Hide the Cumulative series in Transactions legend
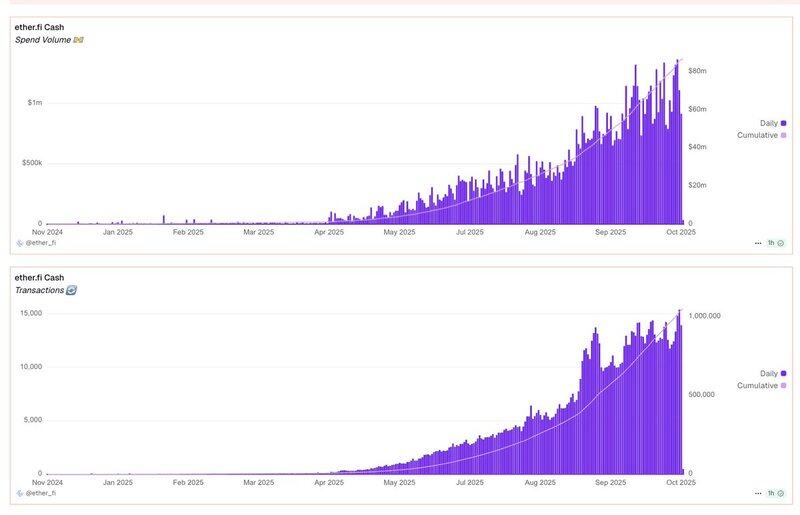This screenshot has width=800, height=515. (x=761, y=385)
